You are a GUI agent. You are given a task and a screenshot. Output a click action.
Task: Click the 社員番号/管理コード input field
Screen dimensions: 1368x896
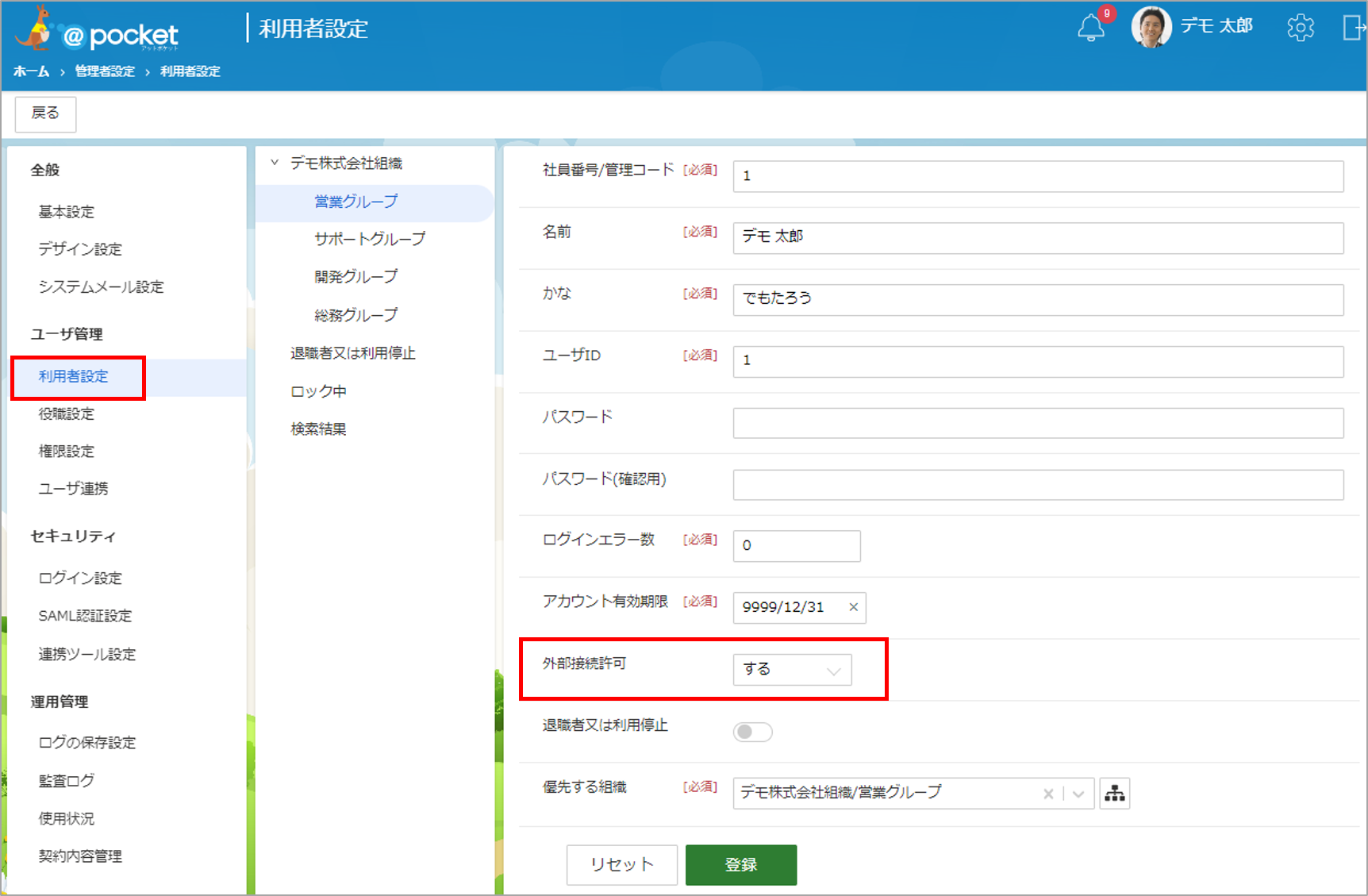pyautogui.click(x=1038, y=176)
